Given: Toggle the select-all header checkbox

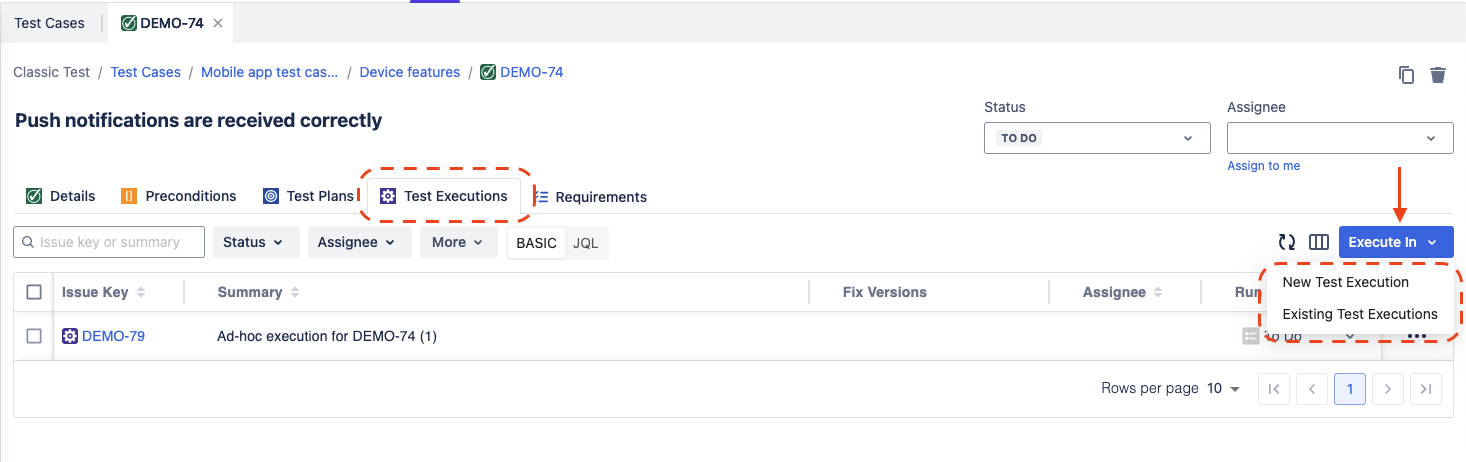Looking at the screenshot, I should (x=34, y=292).
